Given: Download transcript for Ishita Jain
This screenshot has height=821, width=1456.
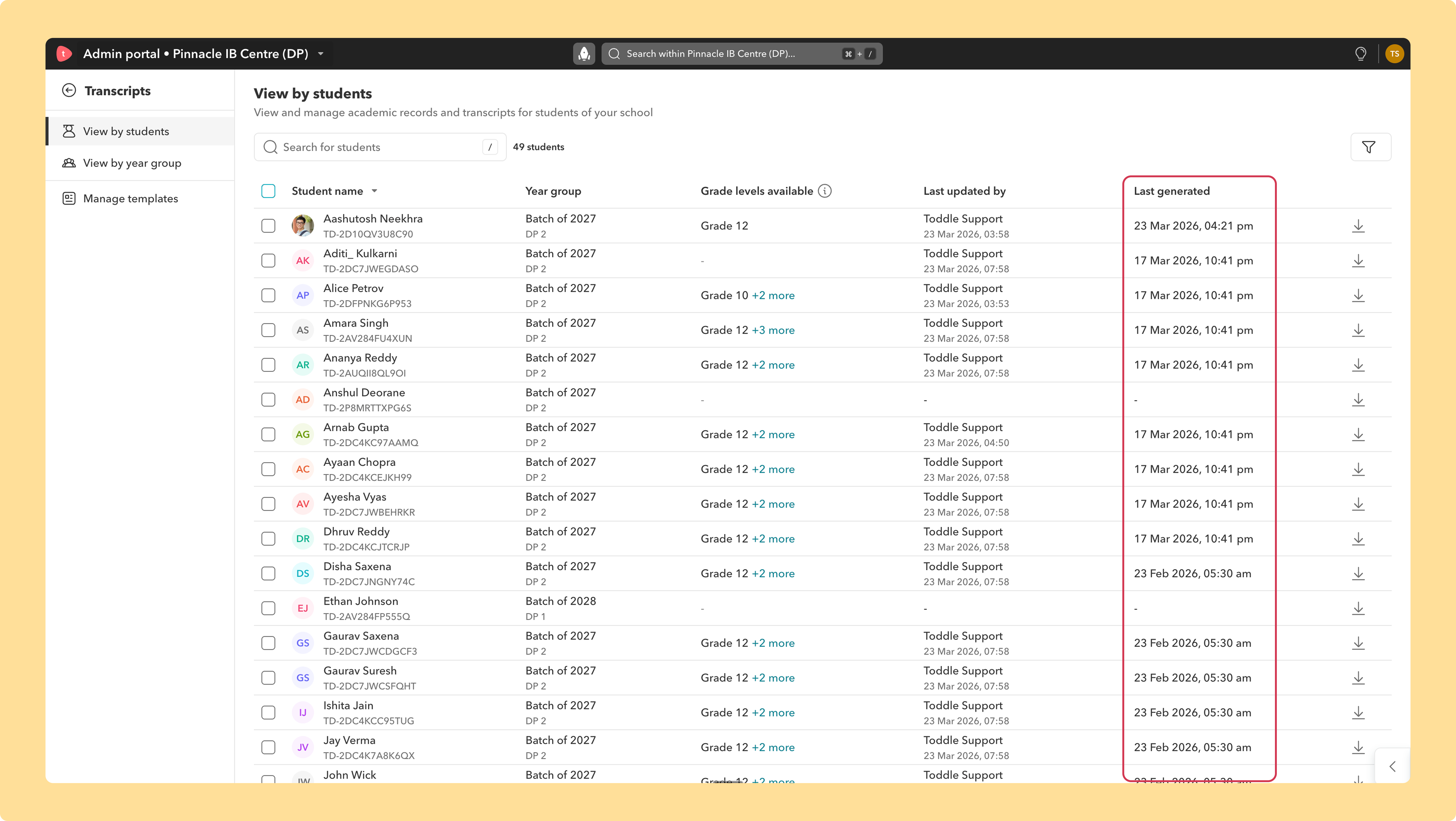Looking at the screenshot, I should [x=1358, y=712].
